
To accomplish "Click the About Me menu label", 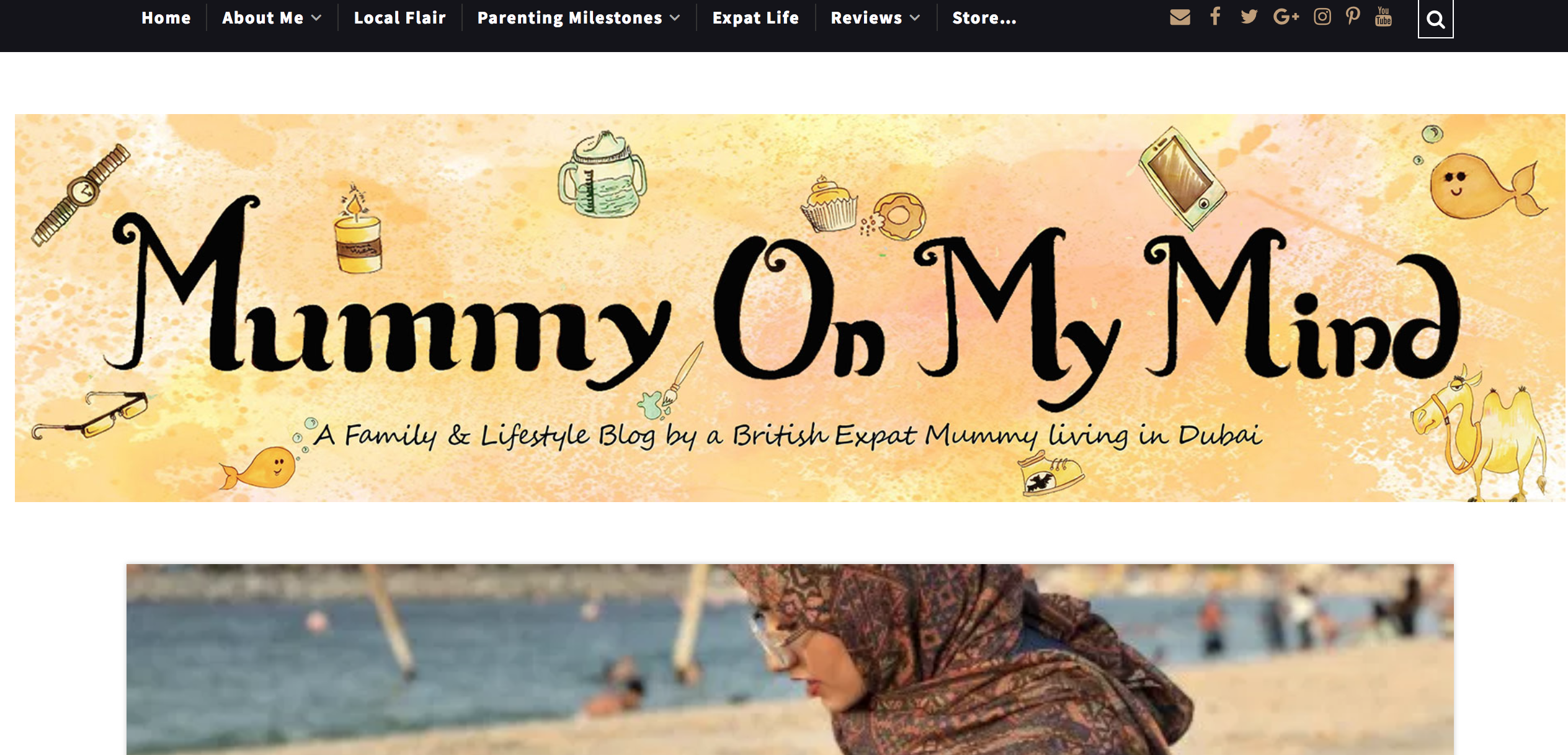I will (x=263, y=18).
